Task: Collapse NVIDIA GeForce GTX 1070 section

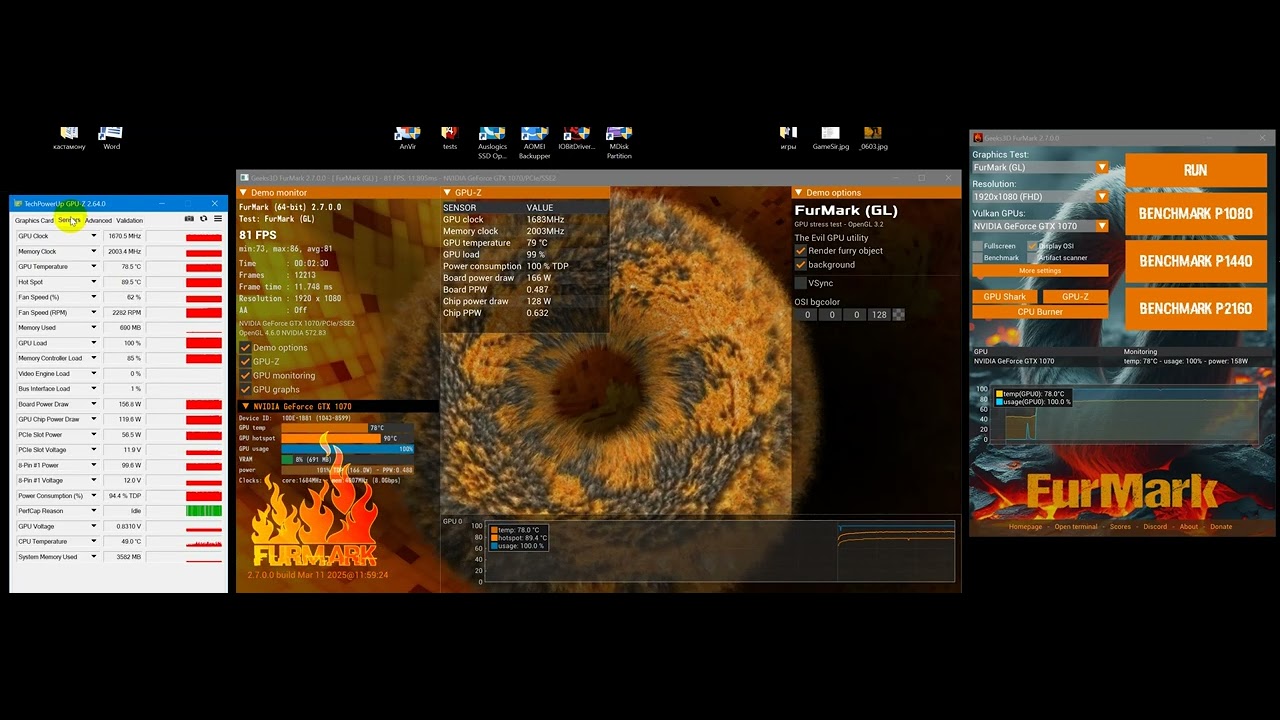Action: (x=246, y=407)
